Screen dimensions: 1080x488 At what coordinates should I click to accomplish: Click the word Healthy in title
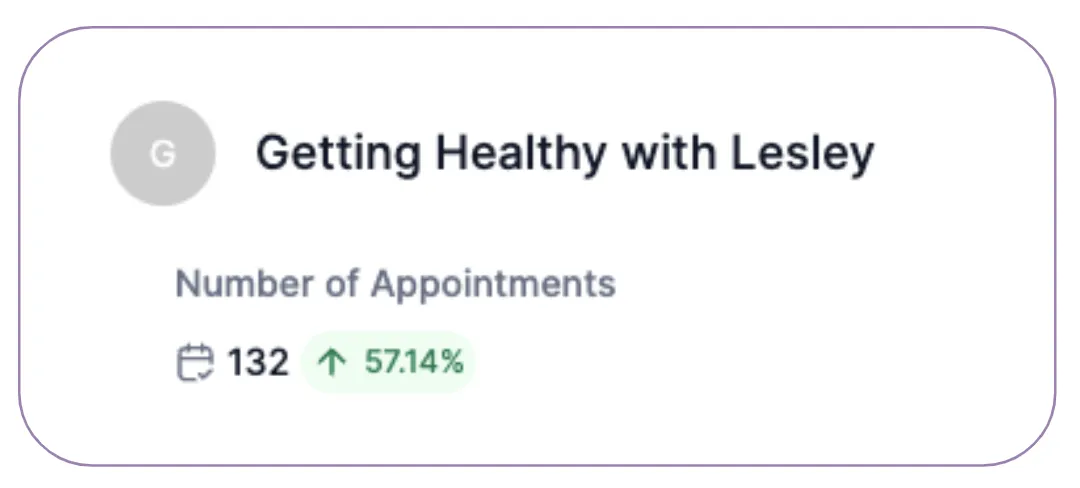521,153
